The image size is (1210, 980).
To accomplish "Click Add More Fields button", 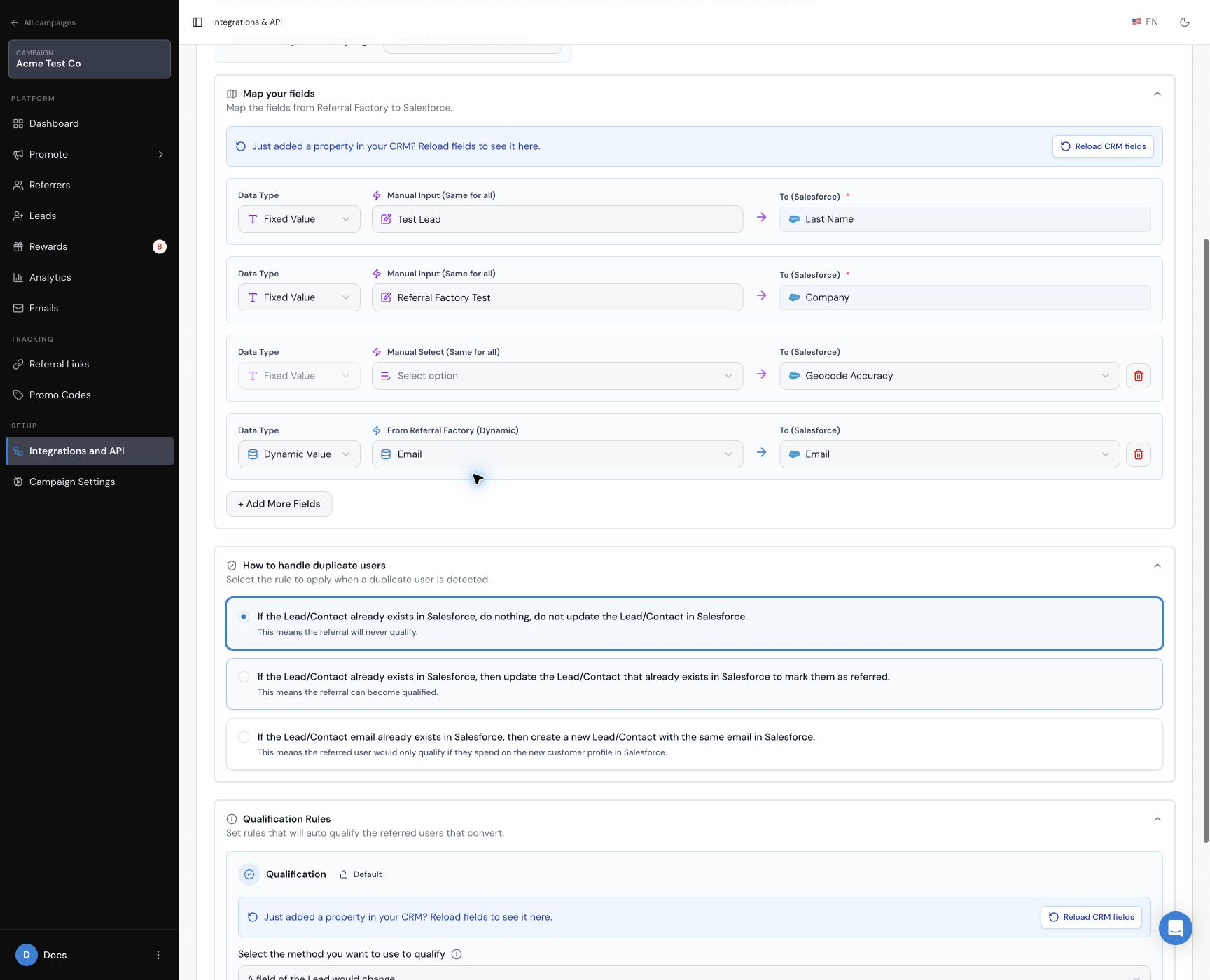I will 279,504.
